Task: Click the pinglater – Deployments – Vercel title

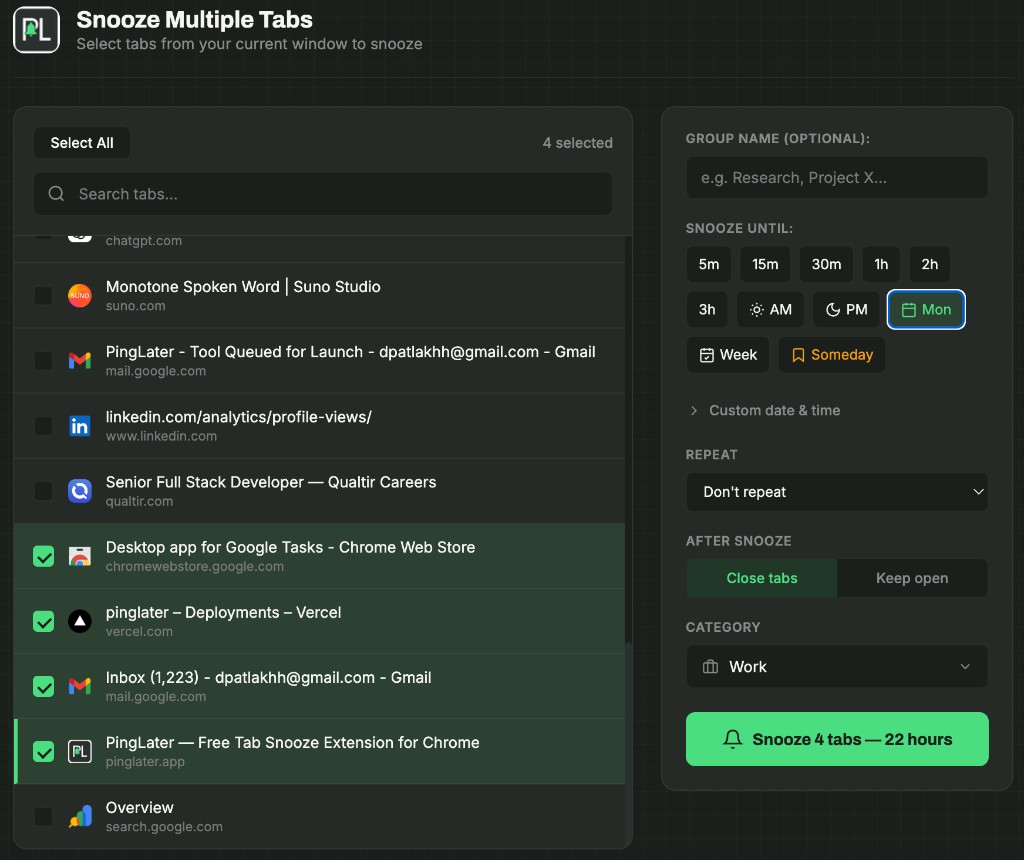Action: pos(223,613)
